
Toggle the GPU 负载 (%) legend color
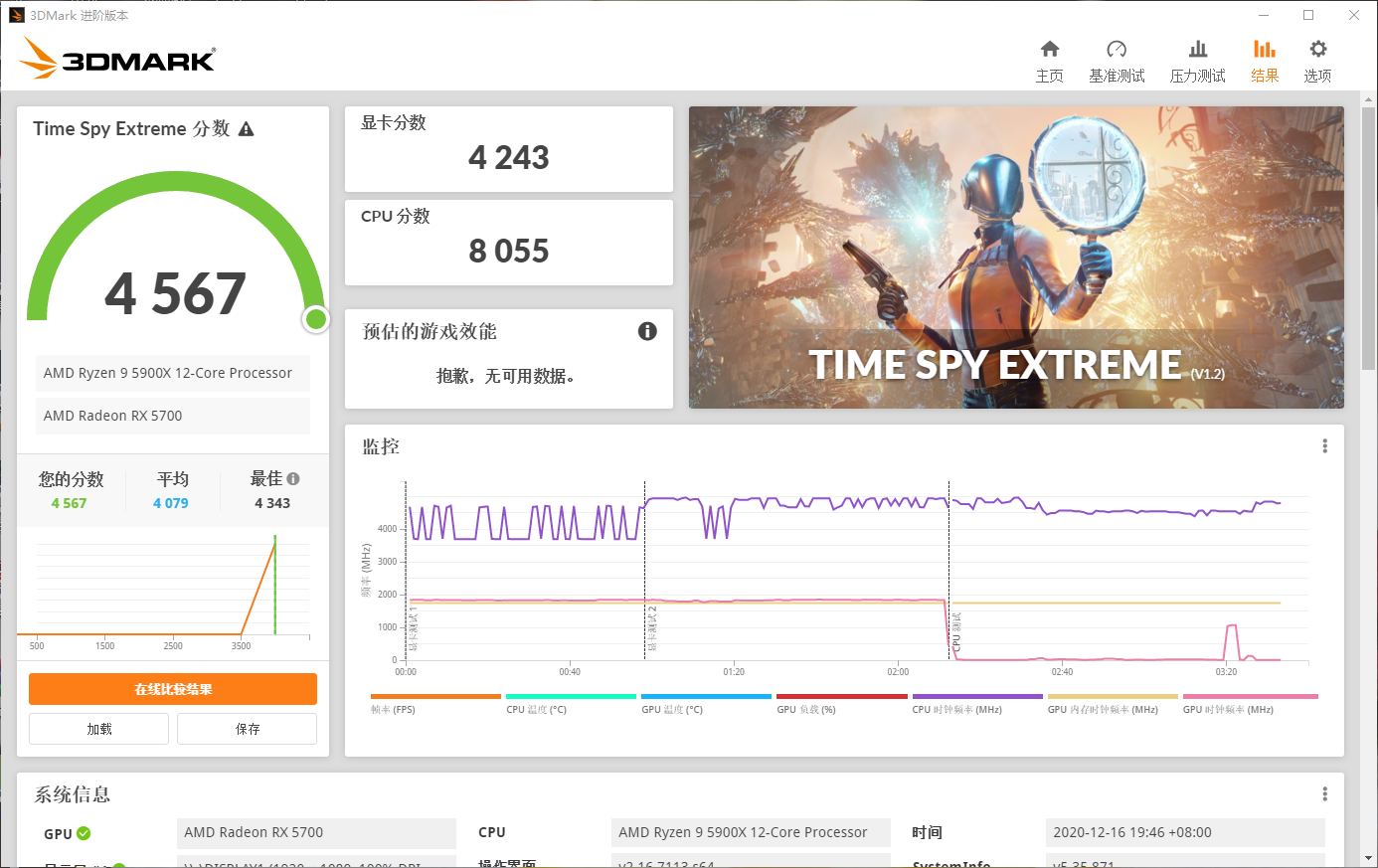pyautogui.click(x=842, y=697)
